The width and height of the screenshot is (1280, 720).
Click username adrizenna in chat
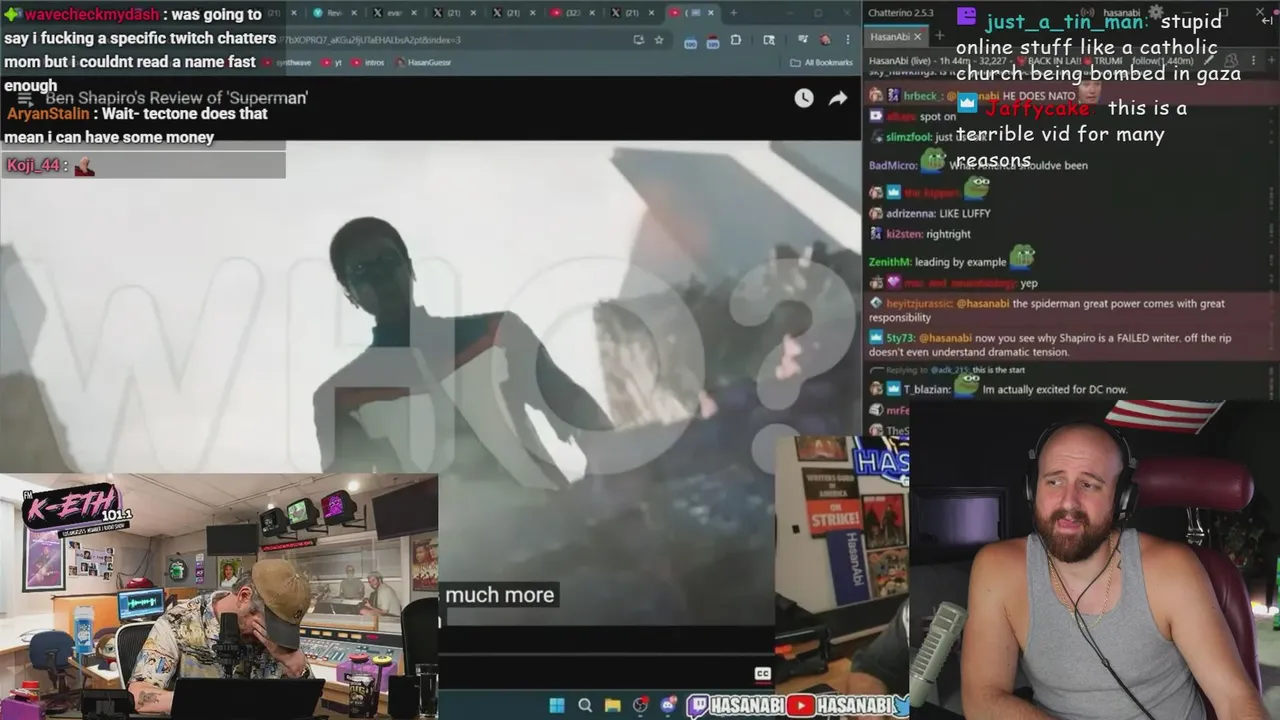[x=911, y=213]
